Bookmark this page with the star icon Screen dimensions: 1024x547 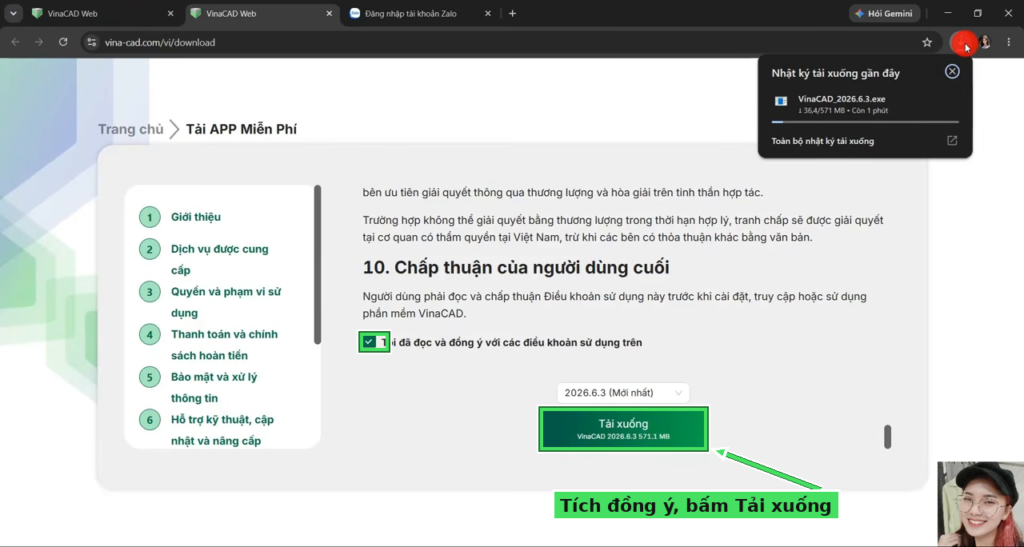(x=927, y=42)
